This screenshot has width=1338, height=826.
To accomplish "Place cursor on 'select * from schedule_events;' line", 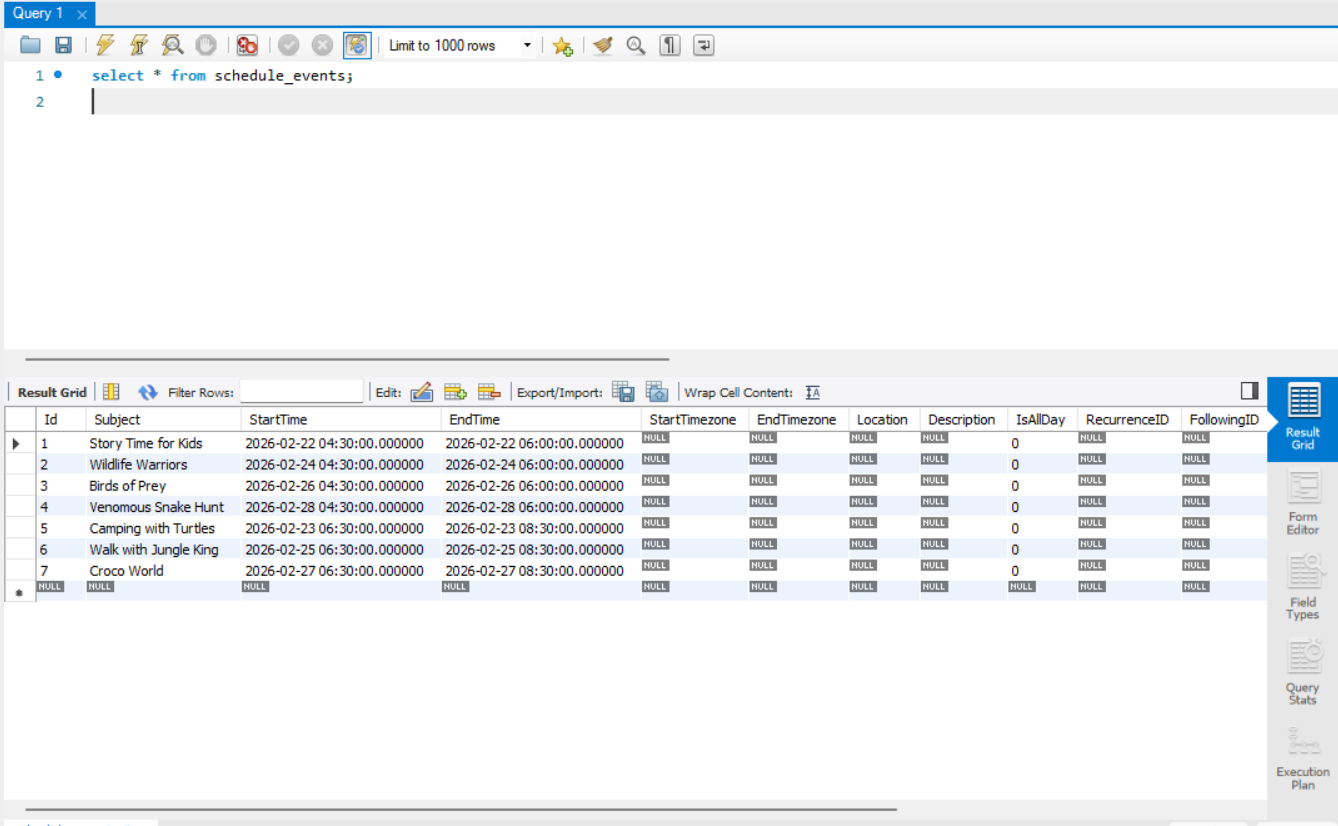I will coord(222,75).
